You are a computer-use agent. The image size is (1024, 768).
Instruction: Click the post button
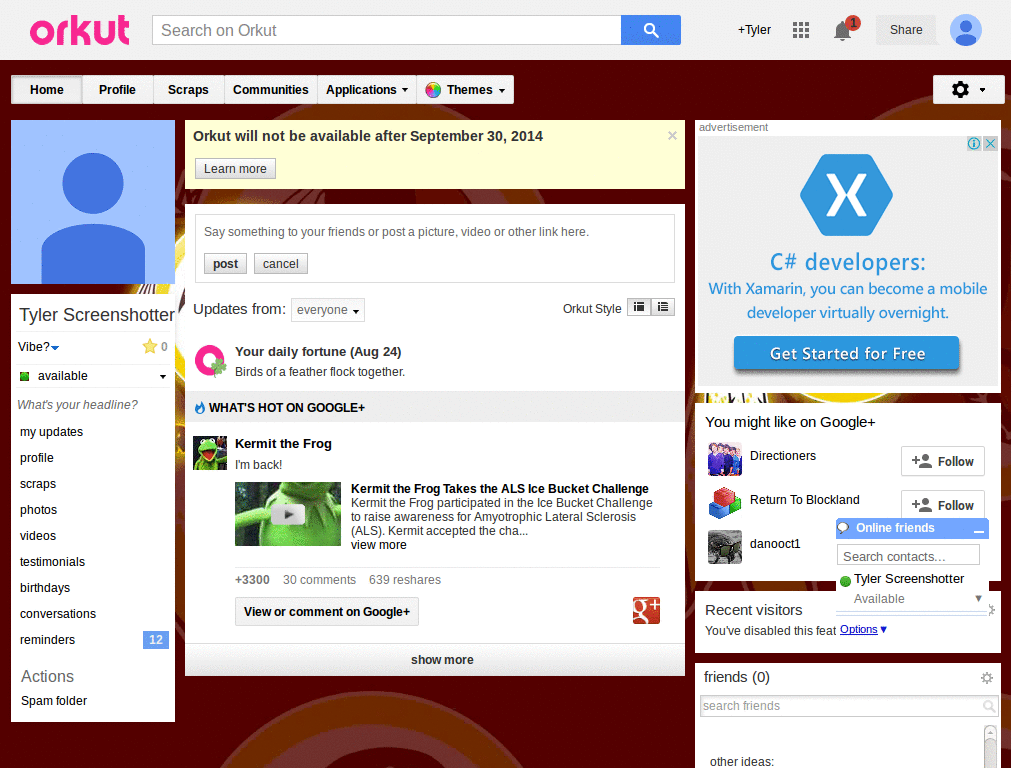point(225,264)
